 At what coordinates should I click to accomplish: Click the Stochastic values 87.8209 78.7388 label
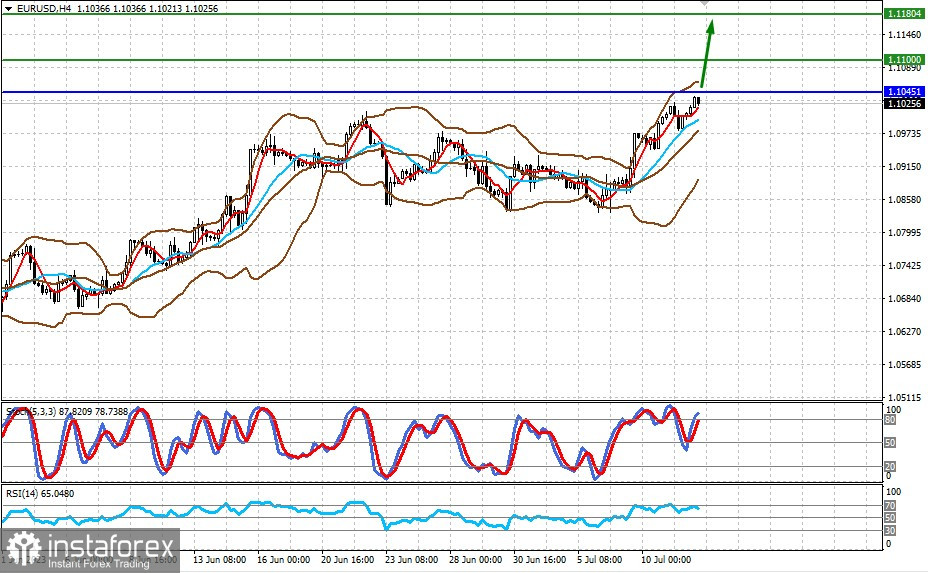pos(93,411)
